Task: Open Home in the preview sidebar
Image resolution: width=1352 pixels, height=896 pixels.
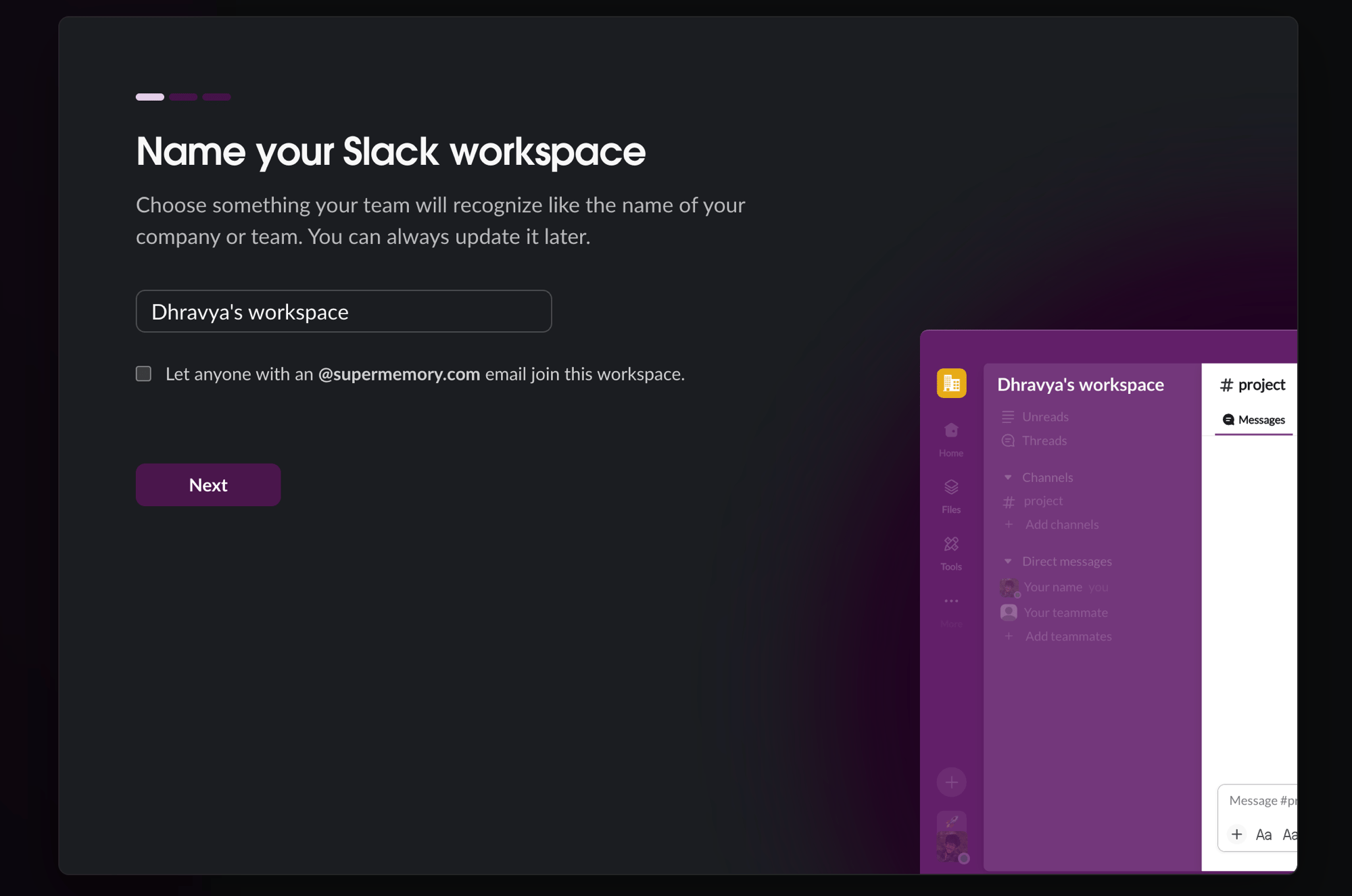Action: coord(951,439)
